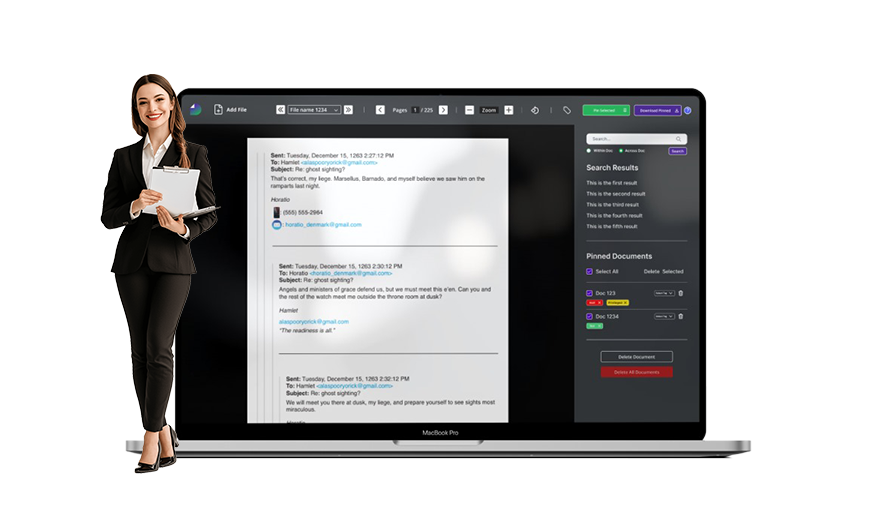Select the Within Doc radio option
The width and height of the screenshot is (879, 525).
(589, 151)
